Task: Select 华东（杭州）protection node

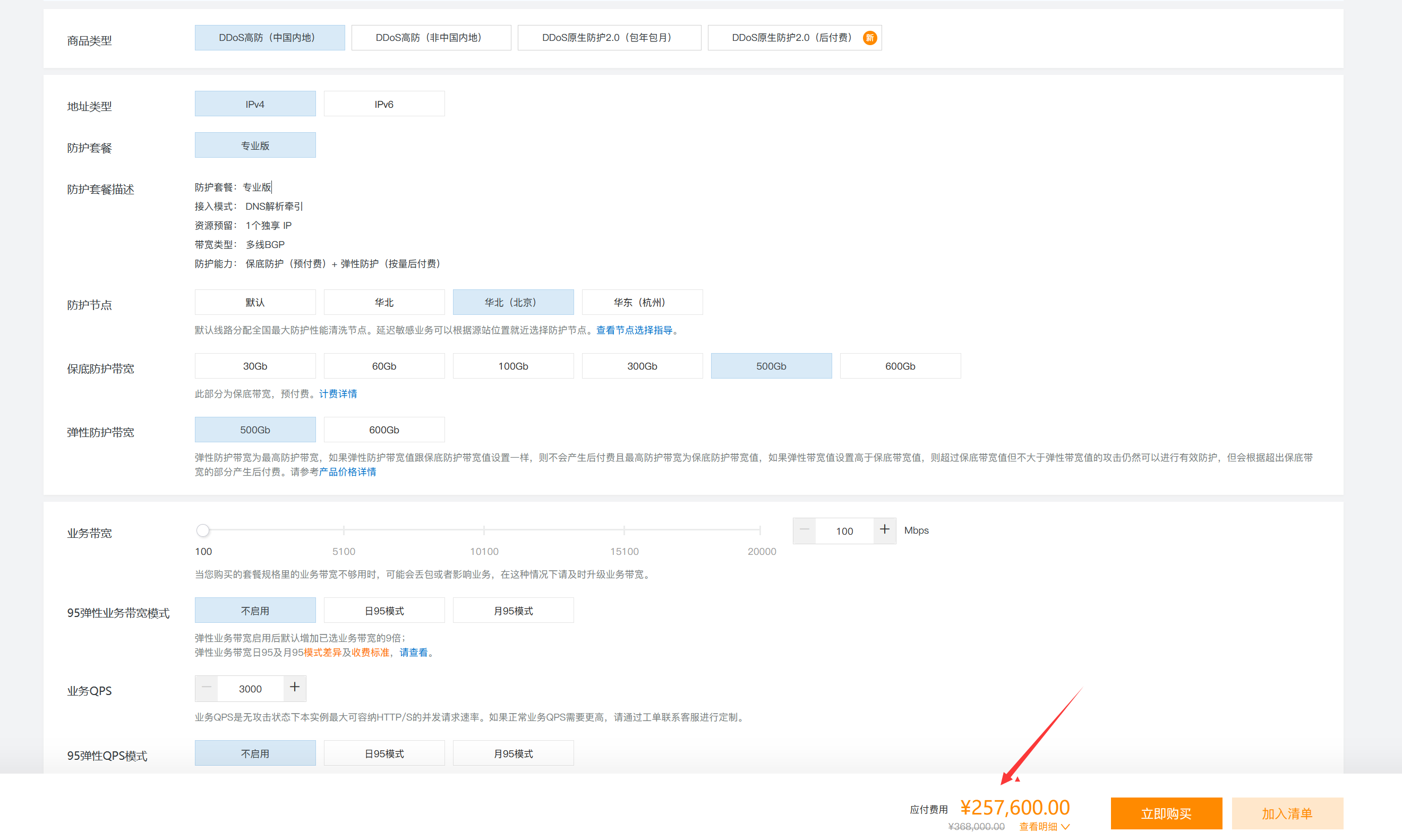Action: [642, 302]
